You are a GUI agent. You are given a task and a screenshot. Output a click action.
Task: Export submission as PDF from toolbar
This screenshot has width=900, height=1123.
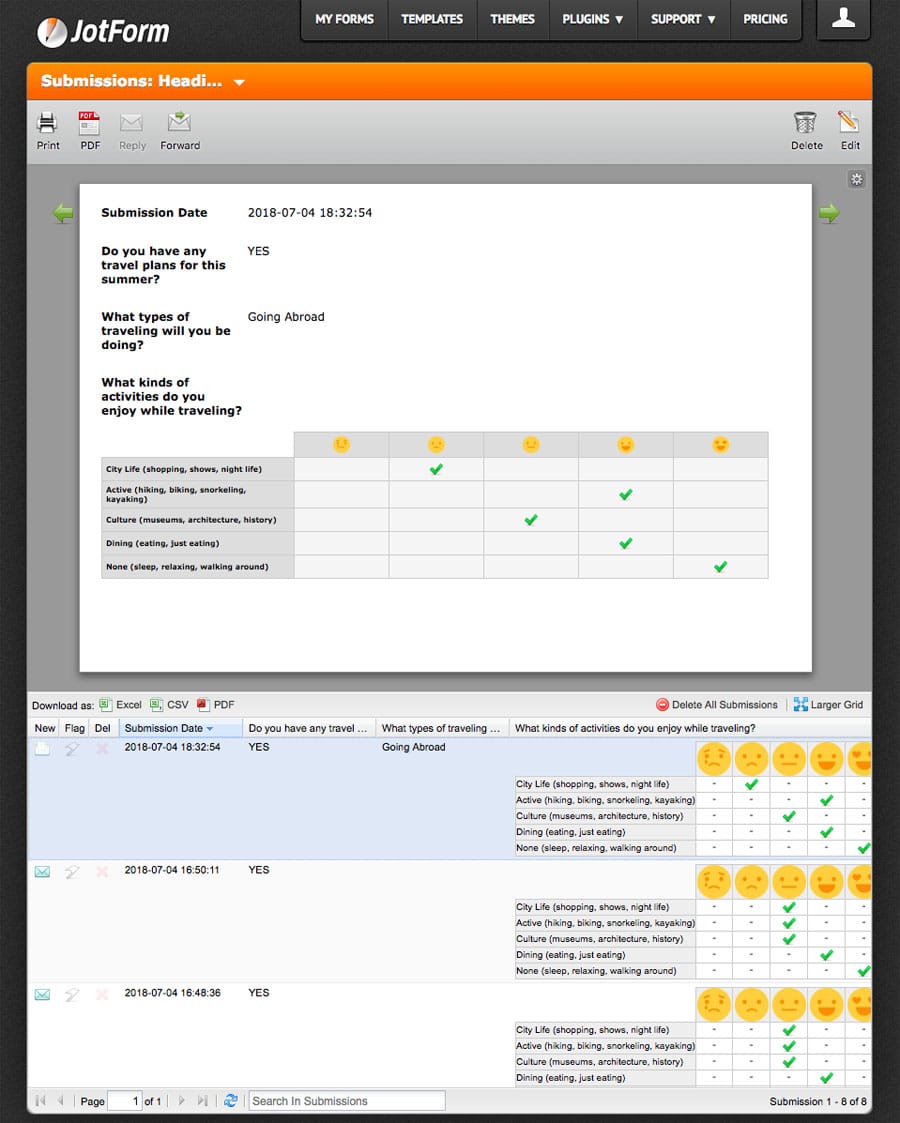[x=90, y=131]
